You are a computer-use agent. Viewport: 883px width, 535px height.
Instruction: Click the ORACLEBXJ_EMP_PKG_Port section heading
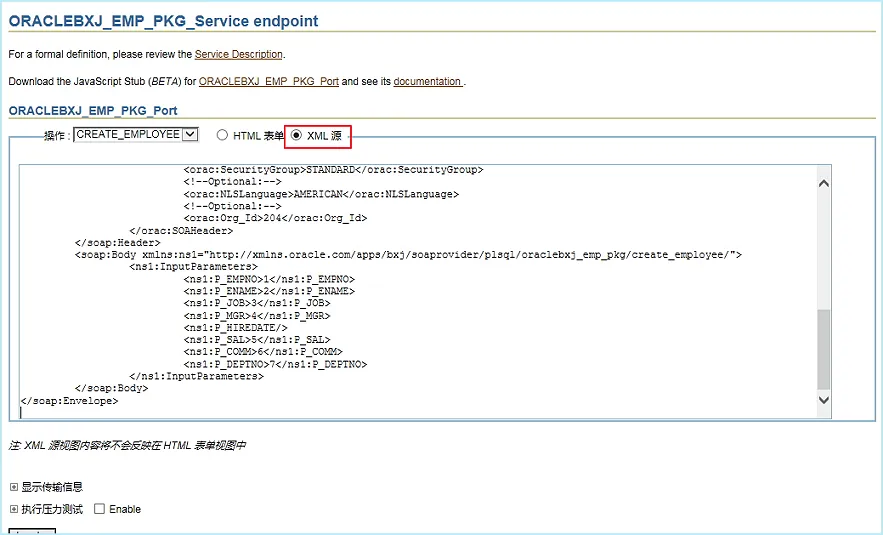(93, 110)
